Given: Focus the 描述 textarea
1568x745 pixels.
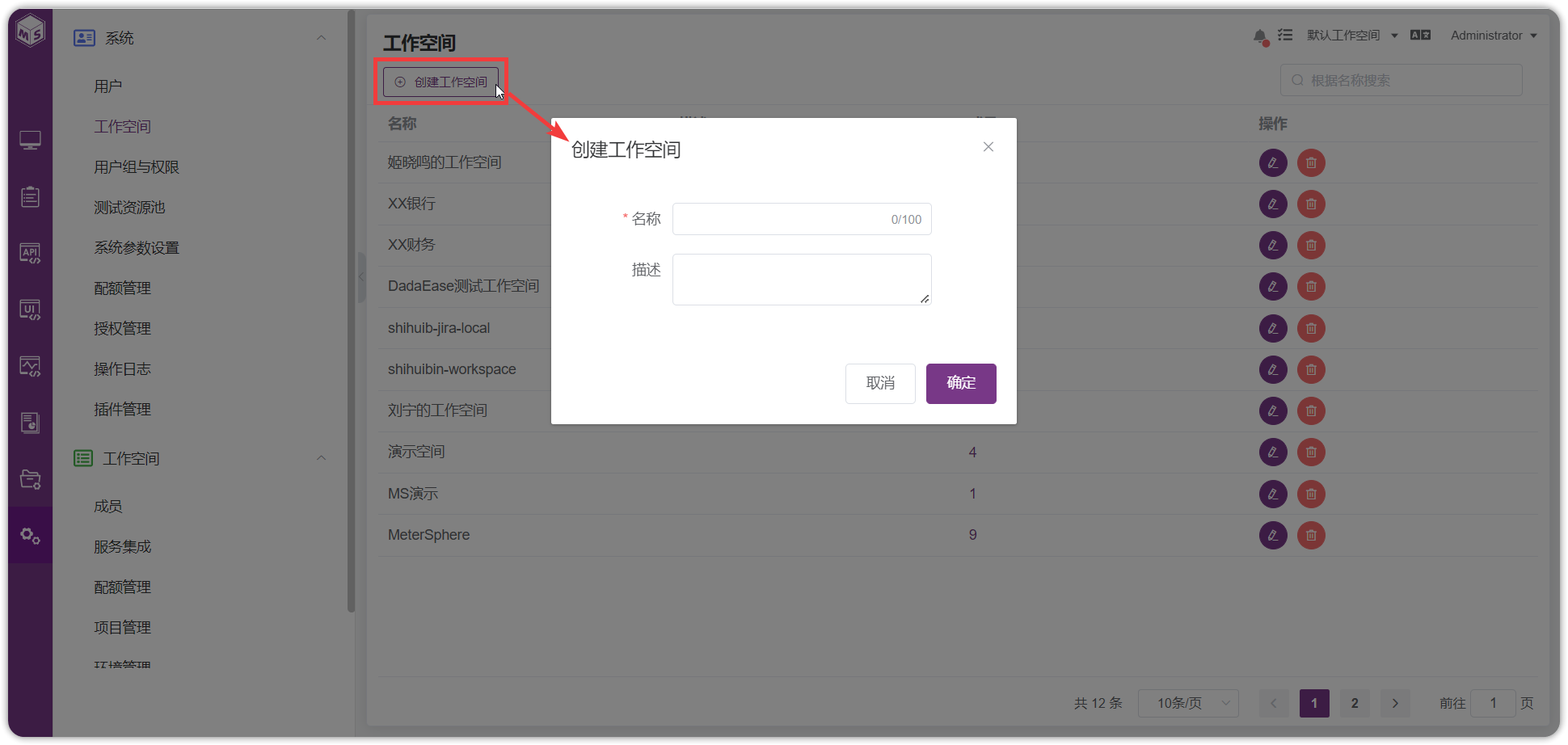Looking at the screenshot, I should 802,280.
